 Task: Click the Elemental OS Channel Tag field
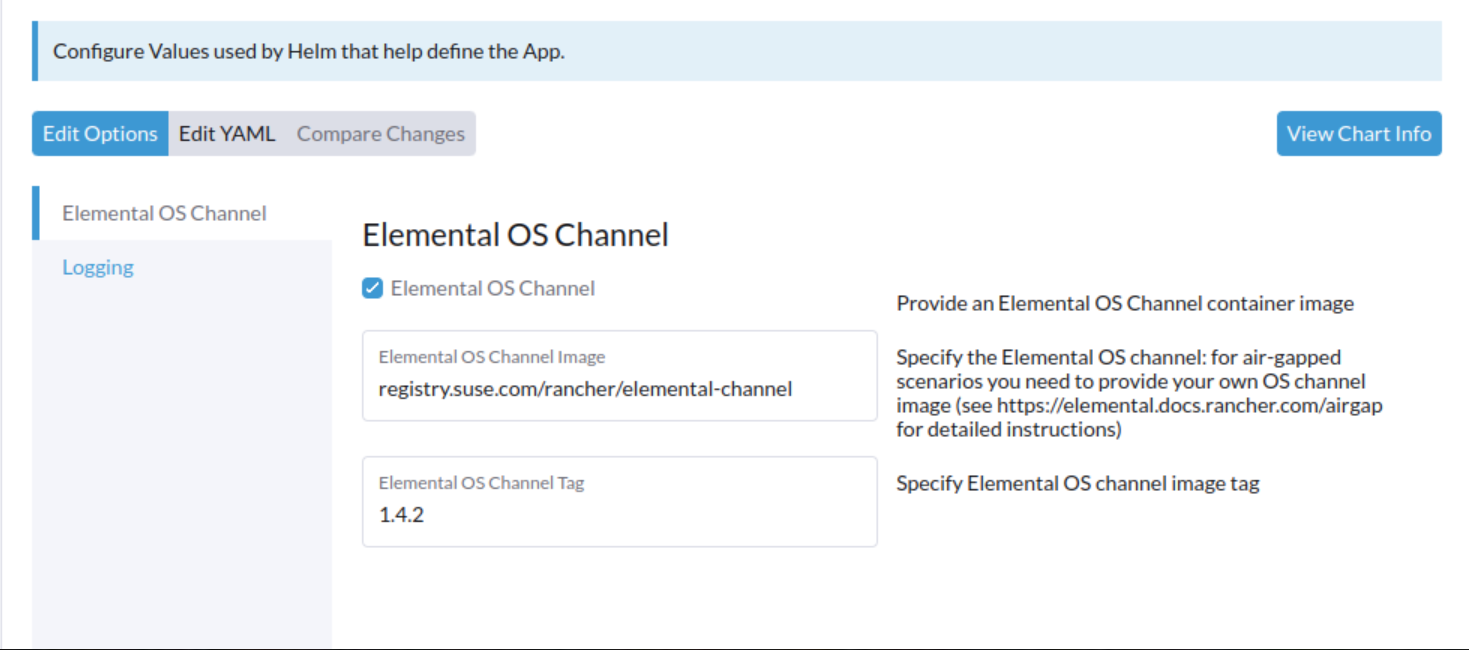point(620,514)
